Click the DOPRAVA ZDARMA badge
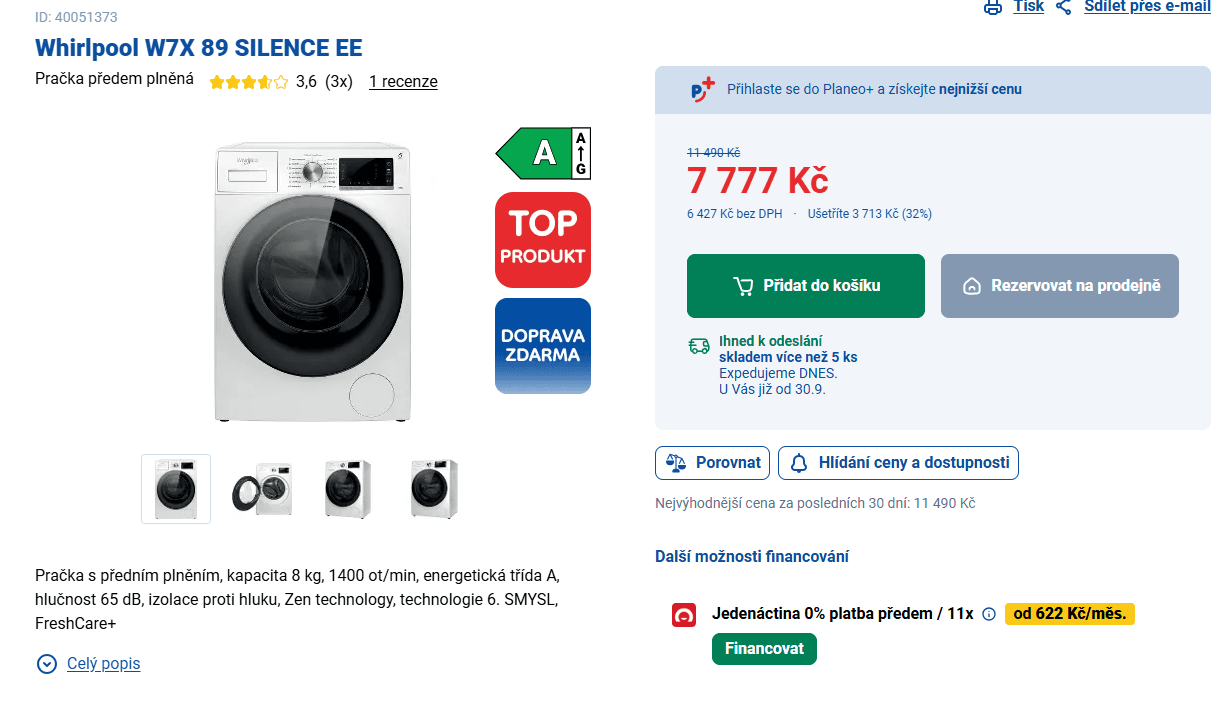Screen dimensions: 1225x704 [x=543, y=346]
